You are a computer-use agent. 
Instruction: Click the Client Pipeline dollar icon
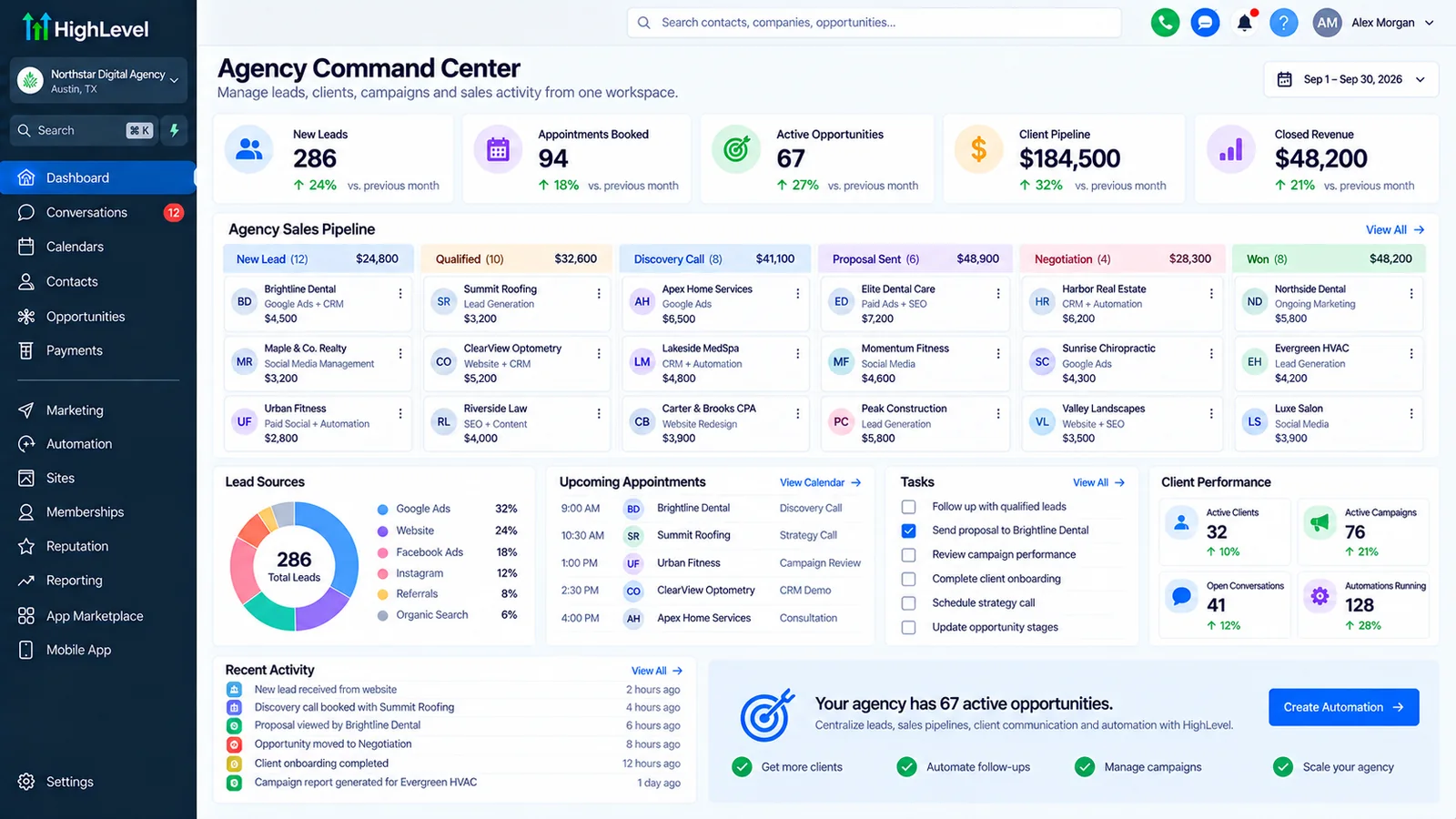(x=978, y=149)
